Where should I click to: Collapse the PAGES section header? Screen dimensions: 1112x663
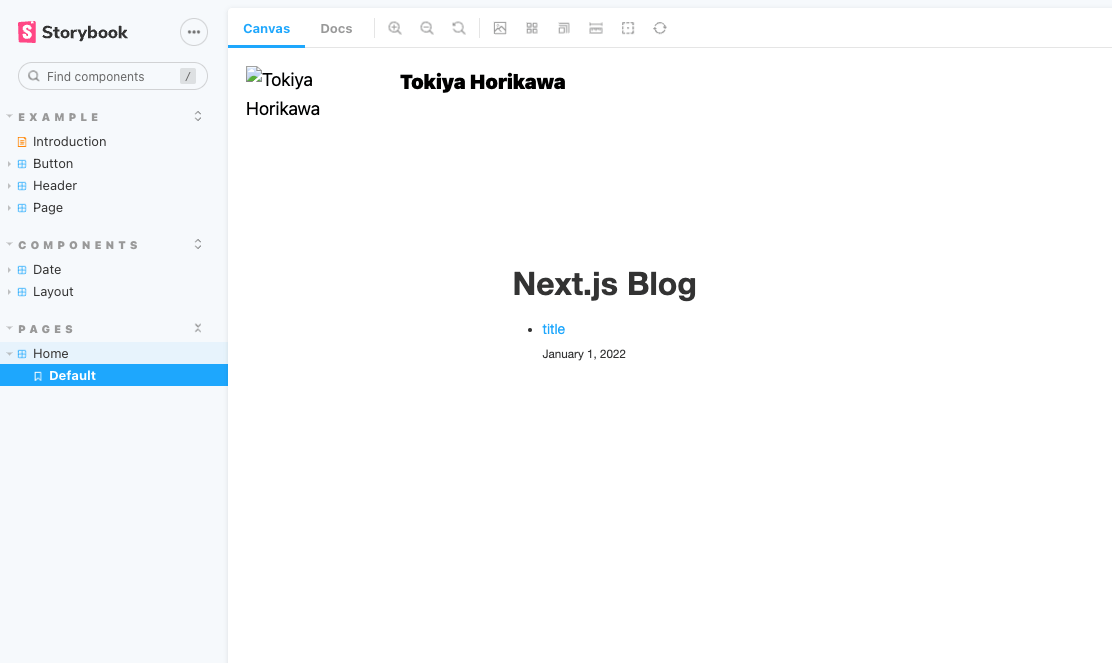(45, 329)
